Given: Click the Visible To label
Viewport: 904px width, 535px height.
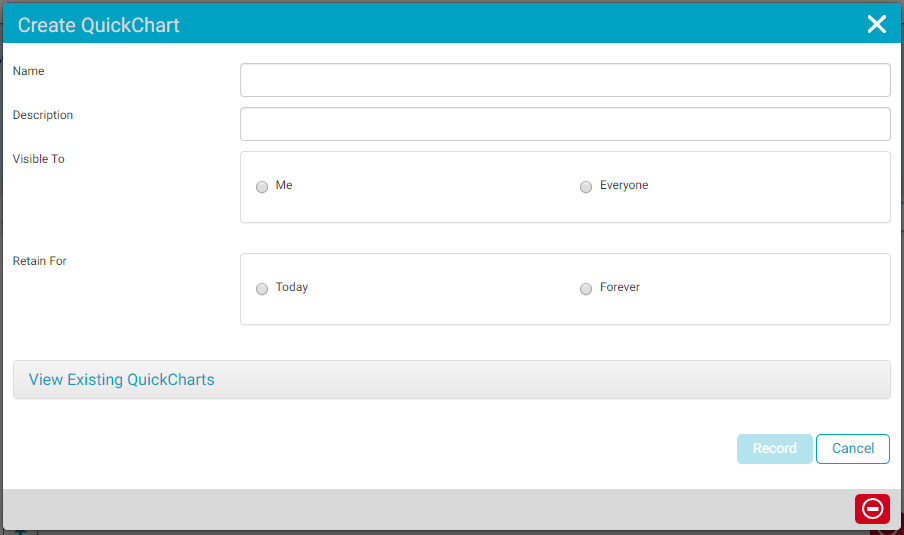Looking at the screenshot, I should [39, 159].
